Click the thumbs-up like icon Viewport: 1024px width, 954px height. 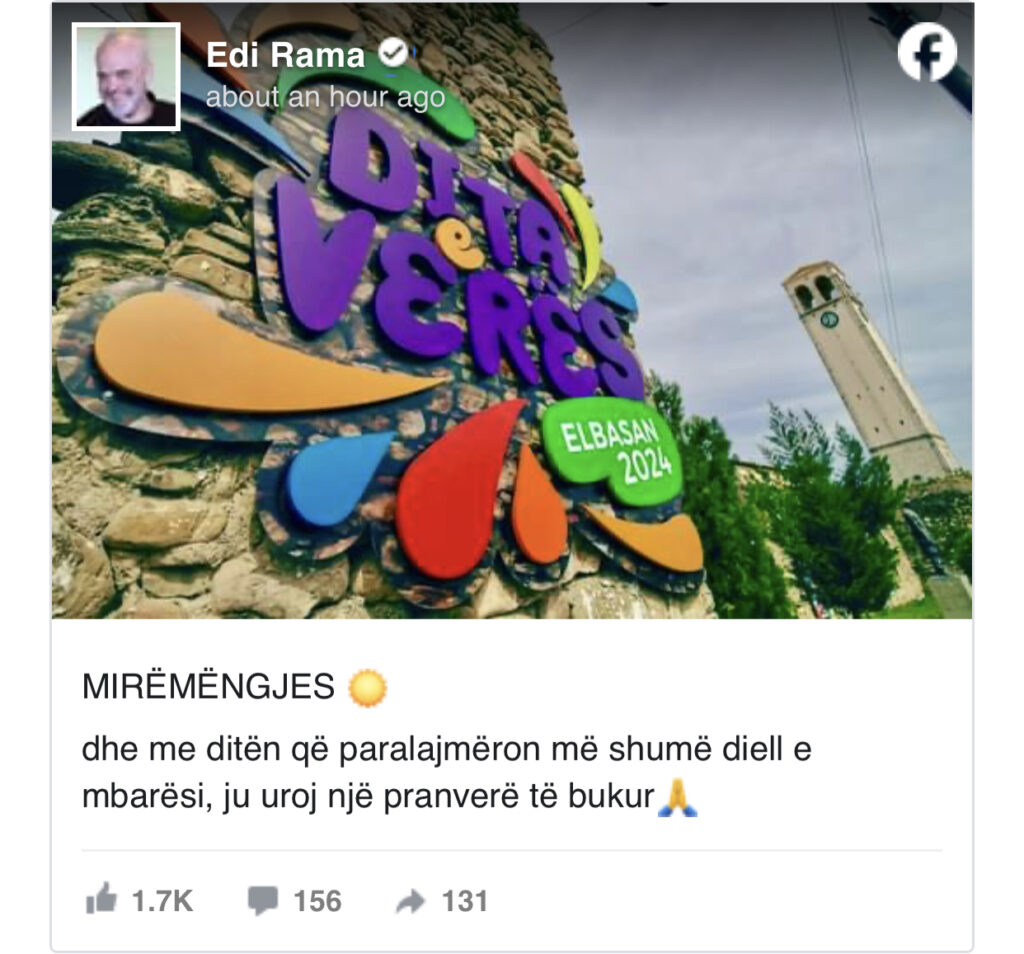101,898
